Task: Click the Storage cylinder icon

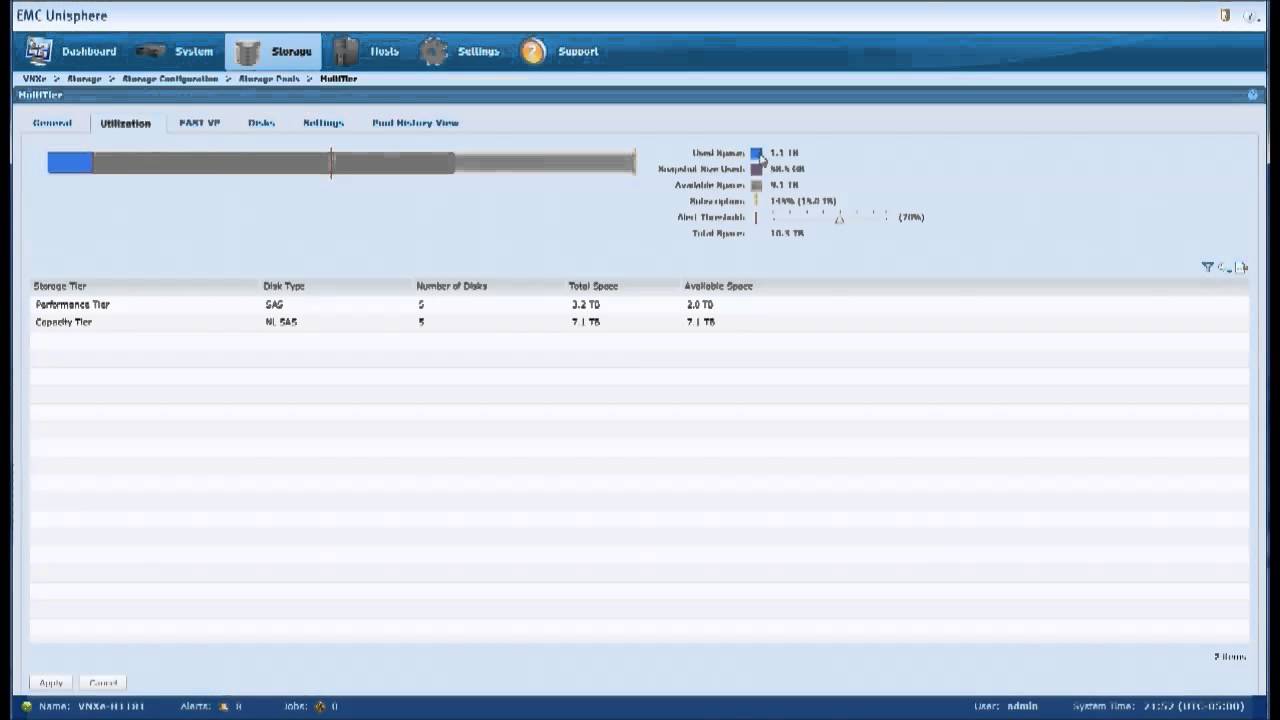Action: pos(248,52)
